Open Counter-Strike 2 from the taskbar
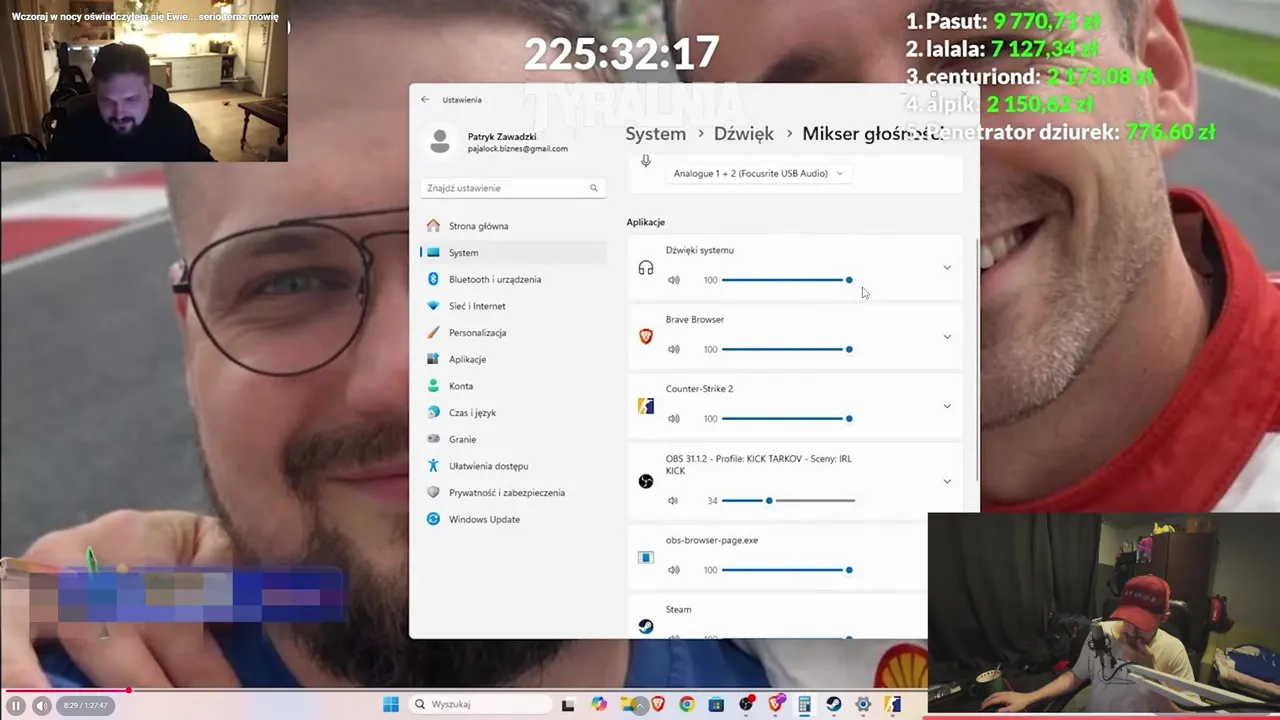This screenshot has height=720, width=1280. pos(892,704)
